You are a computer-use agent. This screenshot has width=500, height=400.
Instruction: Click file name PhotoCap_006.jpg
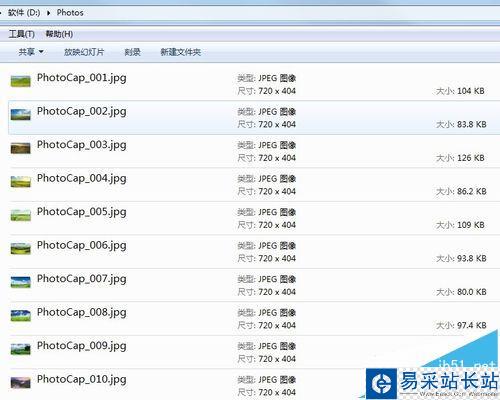click(82, 246)
